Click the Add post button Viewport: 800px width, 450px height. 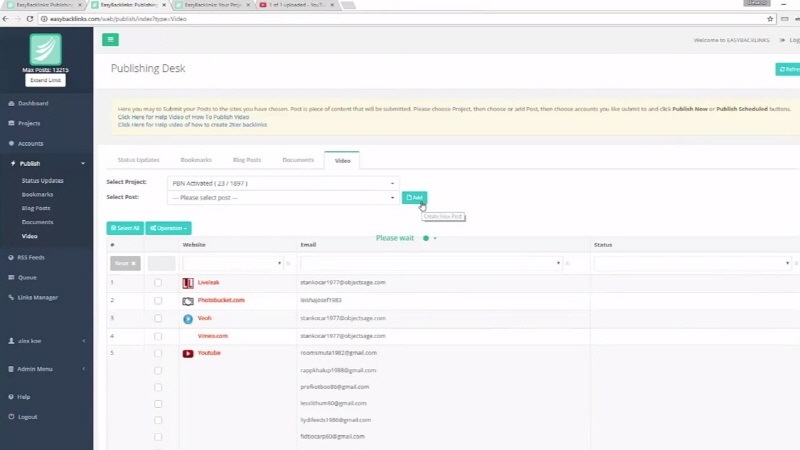pos(414,197)
